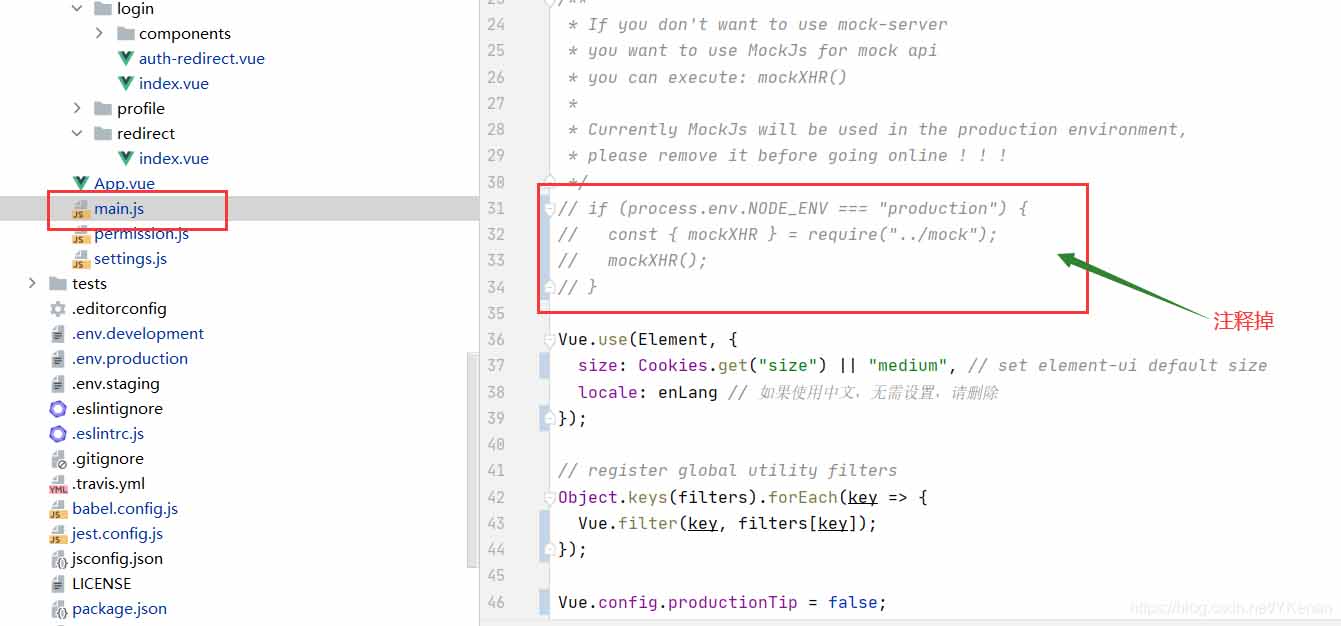Click the icon of .gitignore
1341x626 pixels.
tap(58, 459)
